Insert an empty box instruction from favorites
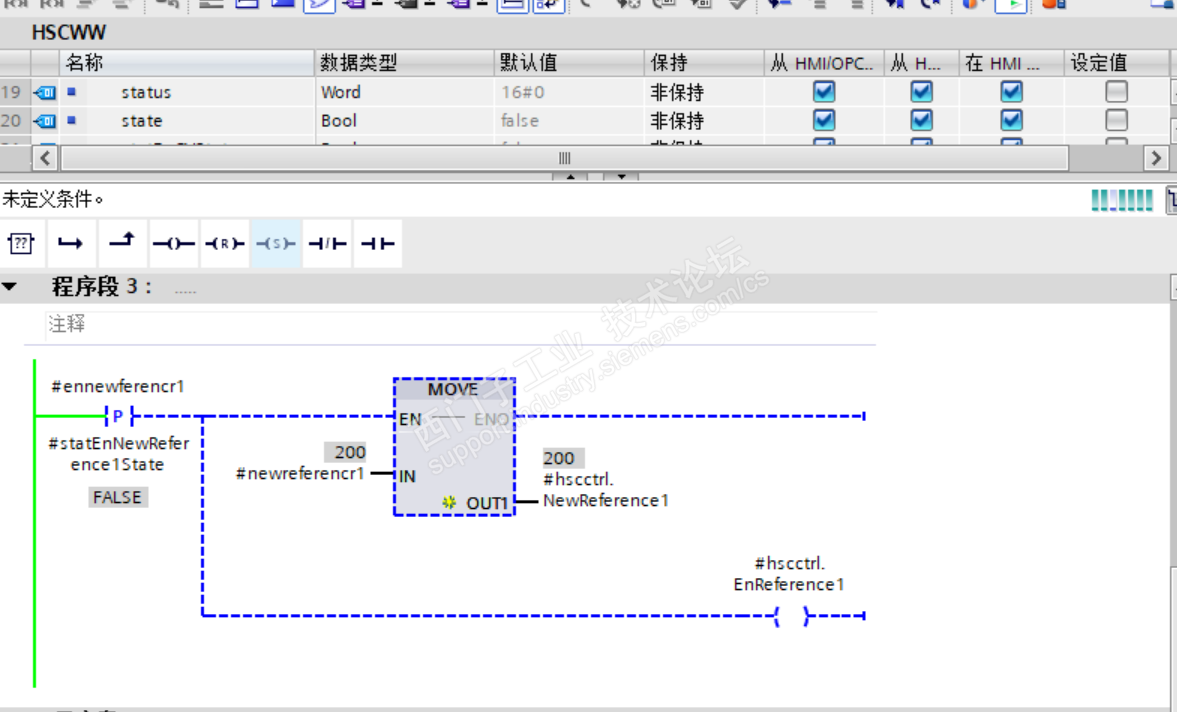This screenshot has width=1177, height=712. click(21, 243)
